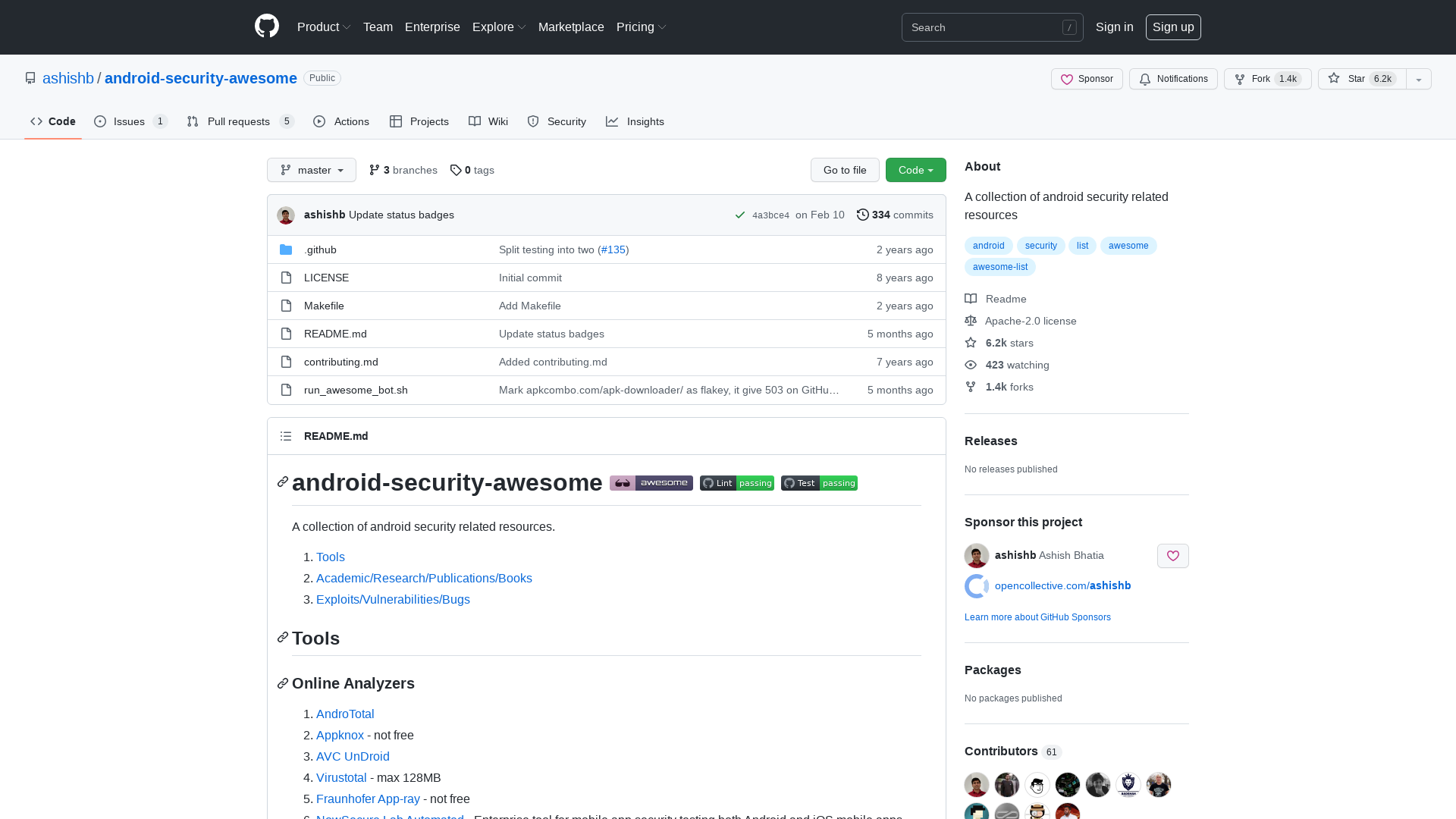The image size is (1456, 819).
Task: Click the heart sponsor button beside Ashish Bhatia
Action: (x=1172, y=556)
